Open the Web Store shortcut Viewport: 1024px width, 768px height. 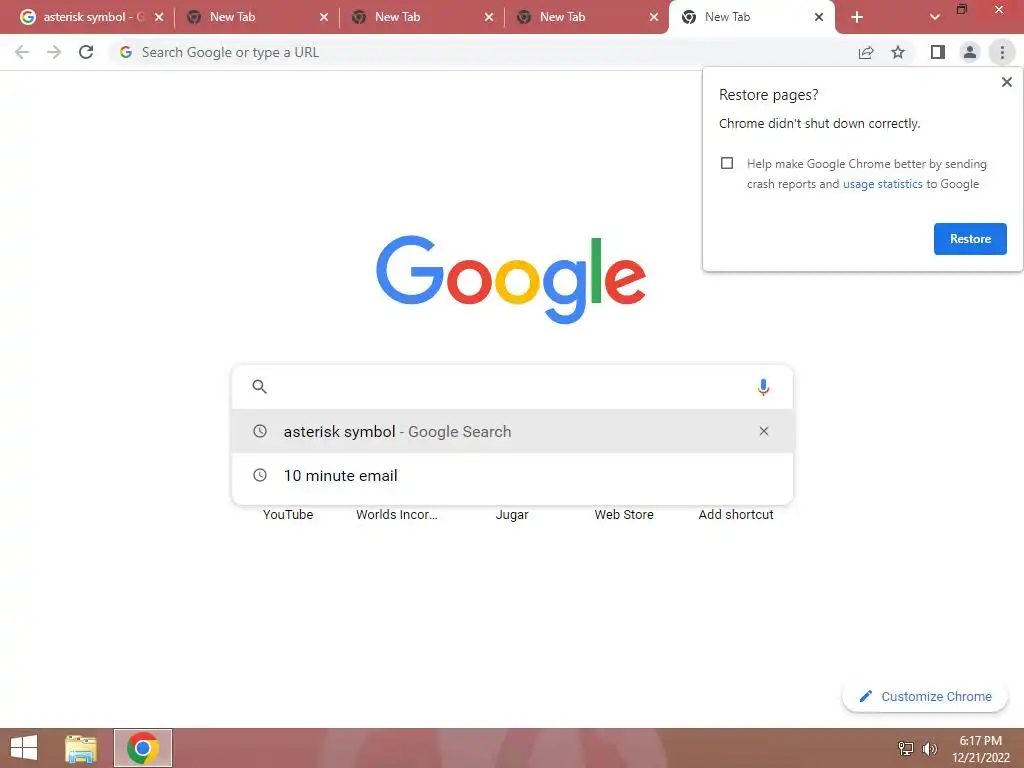(x=624, y=515)
